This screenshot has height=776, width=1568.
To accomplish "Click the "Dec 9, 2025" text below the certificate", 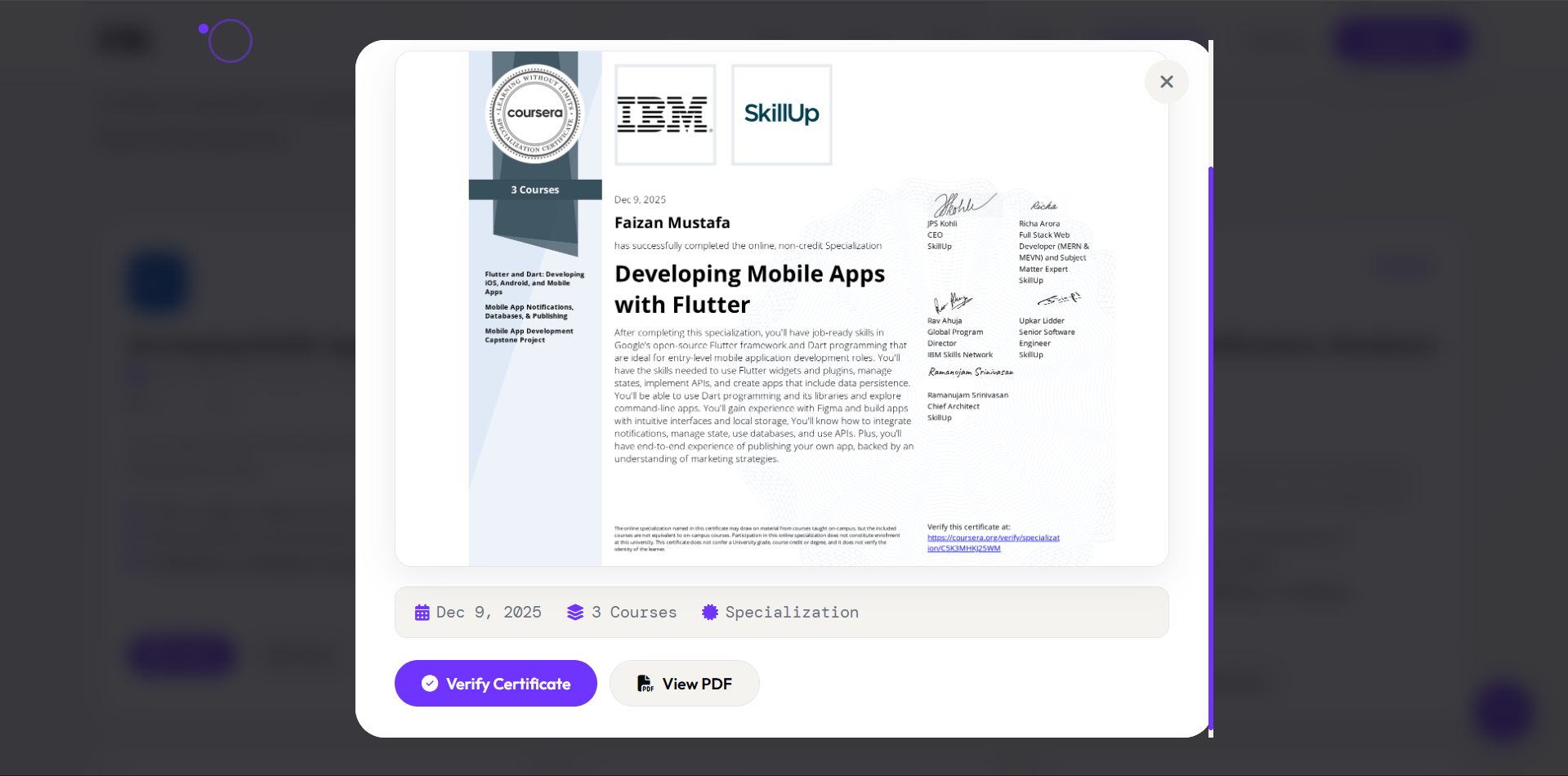I will point(489,613).
